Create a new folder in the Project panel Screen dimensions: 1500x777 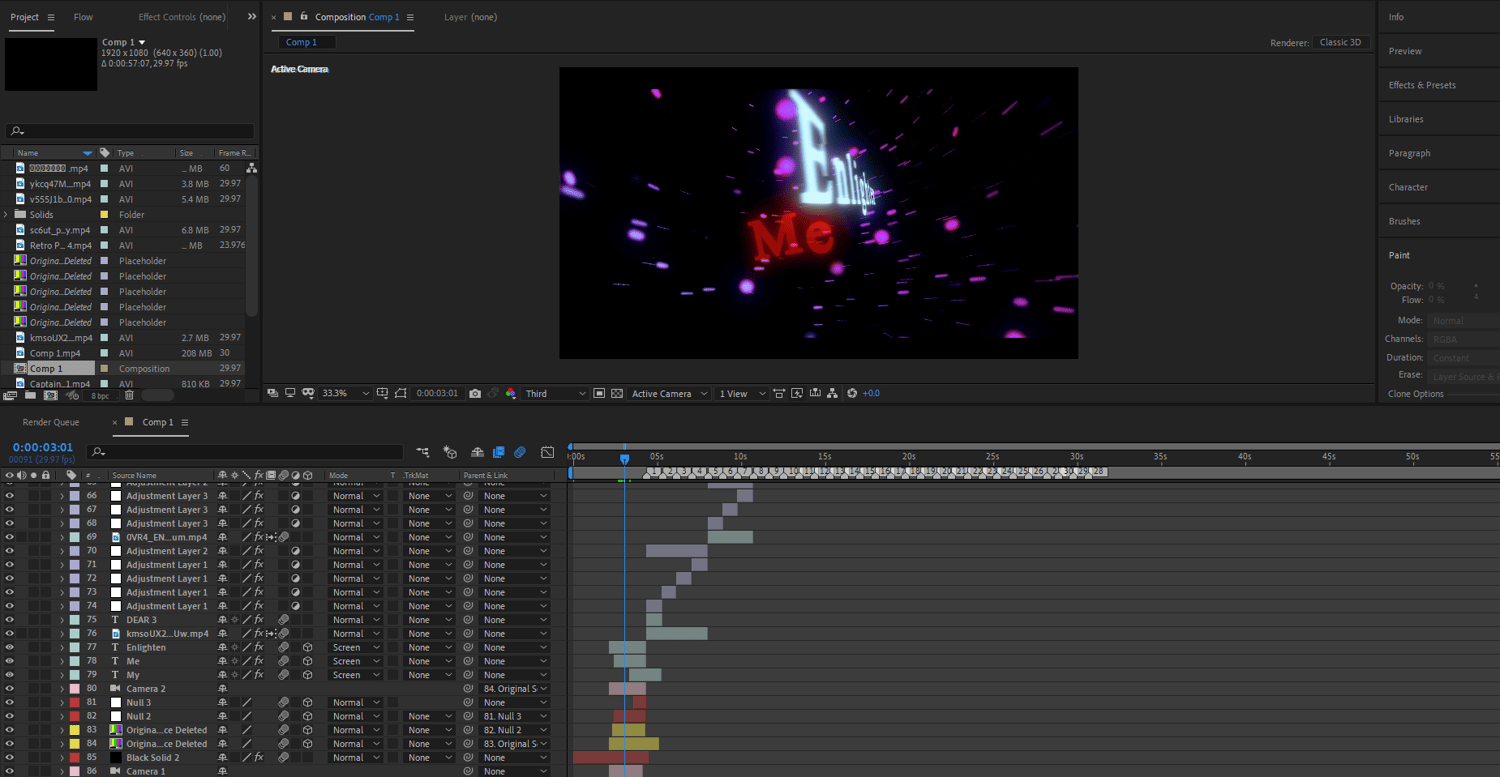tap(30, 395)
